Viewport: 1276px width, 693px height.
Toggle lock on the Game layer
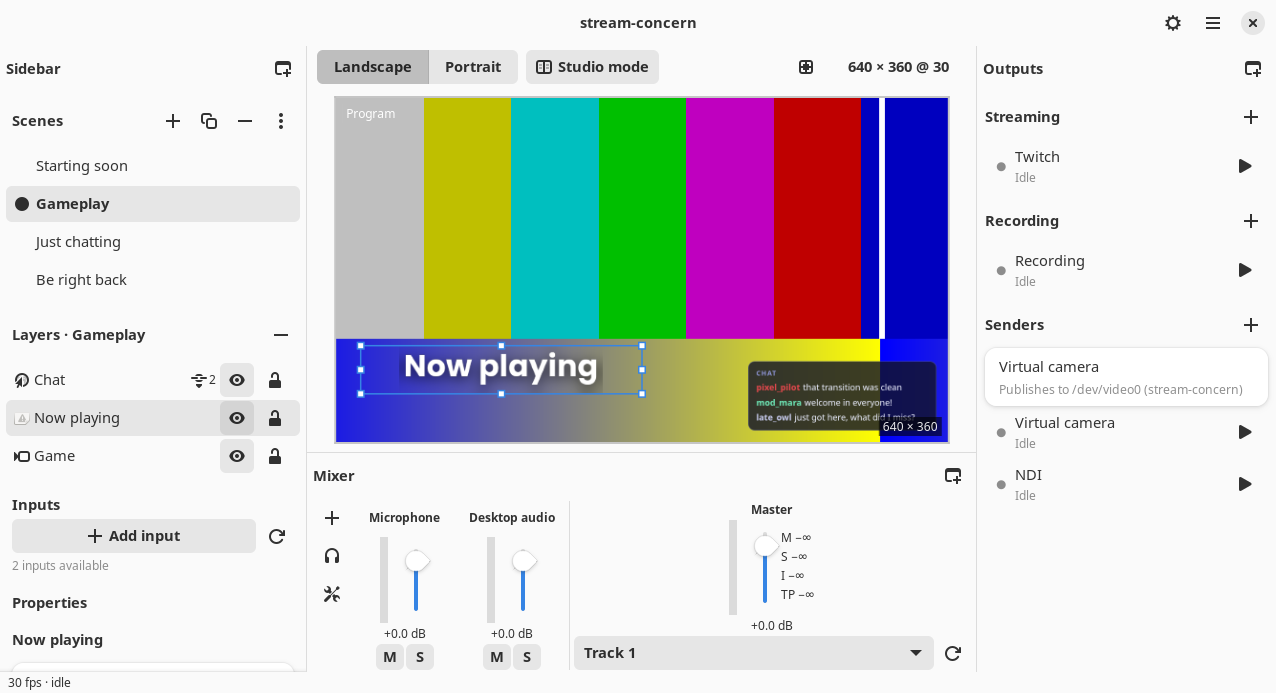click(275, 456)
